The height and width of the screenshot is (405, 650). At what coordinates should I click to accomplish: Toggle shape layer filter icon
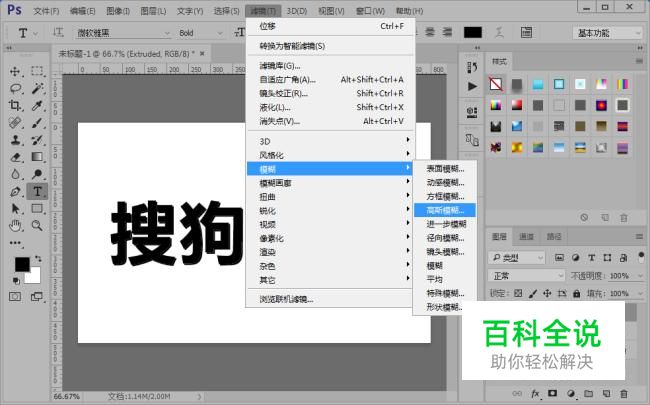(x=607, y=258)
